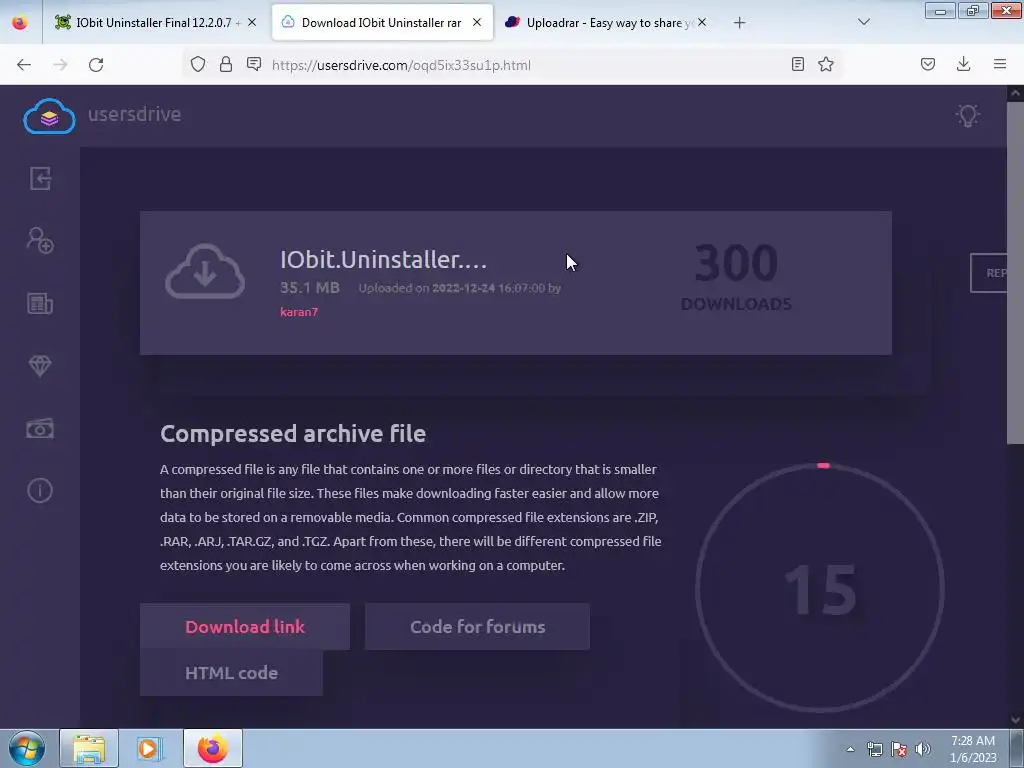1024x768 pixels.
Task: Open the Firefox hamburger menu
Action: click(x=1000, y=64)
